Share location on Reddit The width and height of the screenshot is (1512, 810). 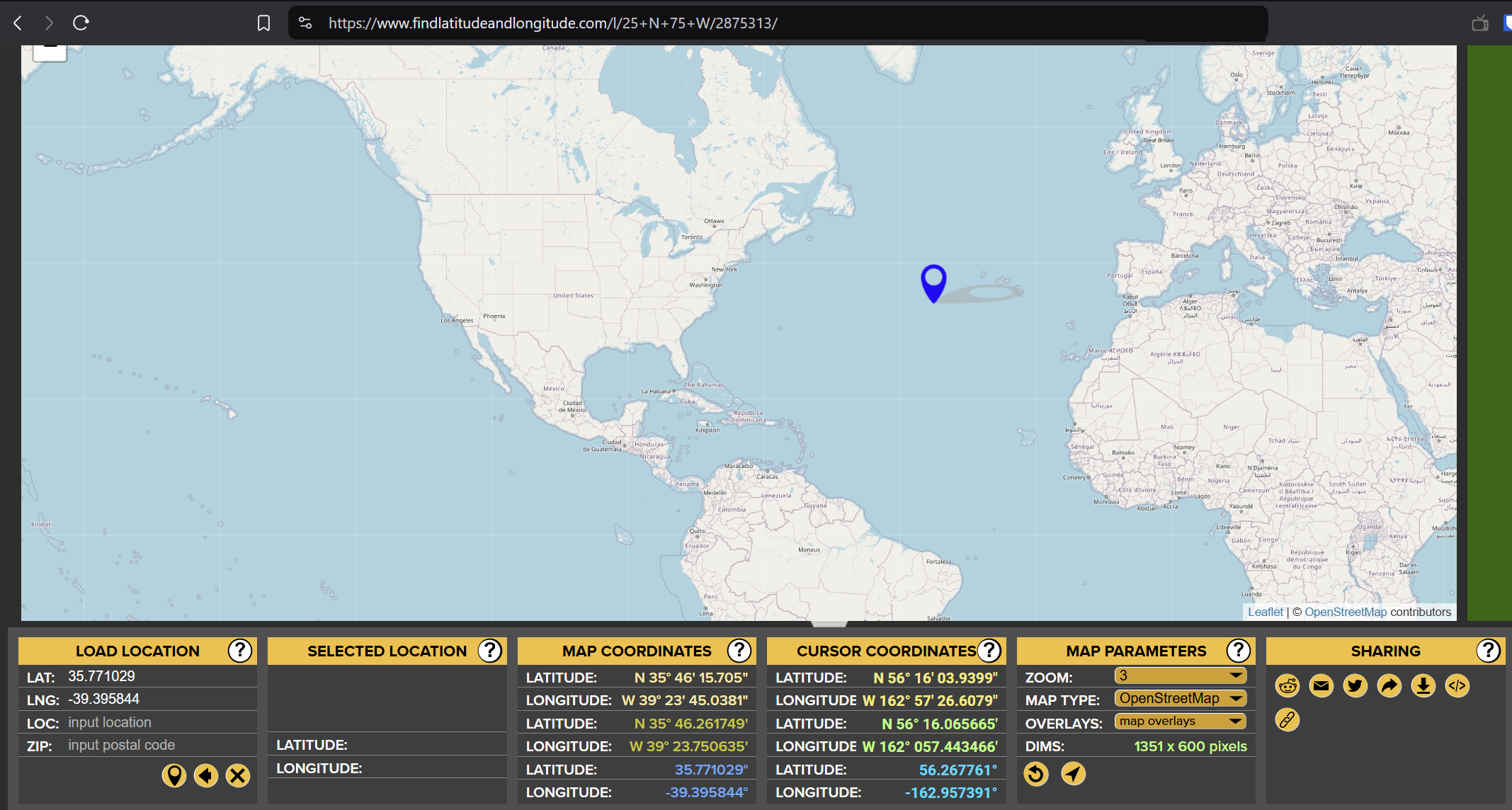click(x=1288, y=685)
